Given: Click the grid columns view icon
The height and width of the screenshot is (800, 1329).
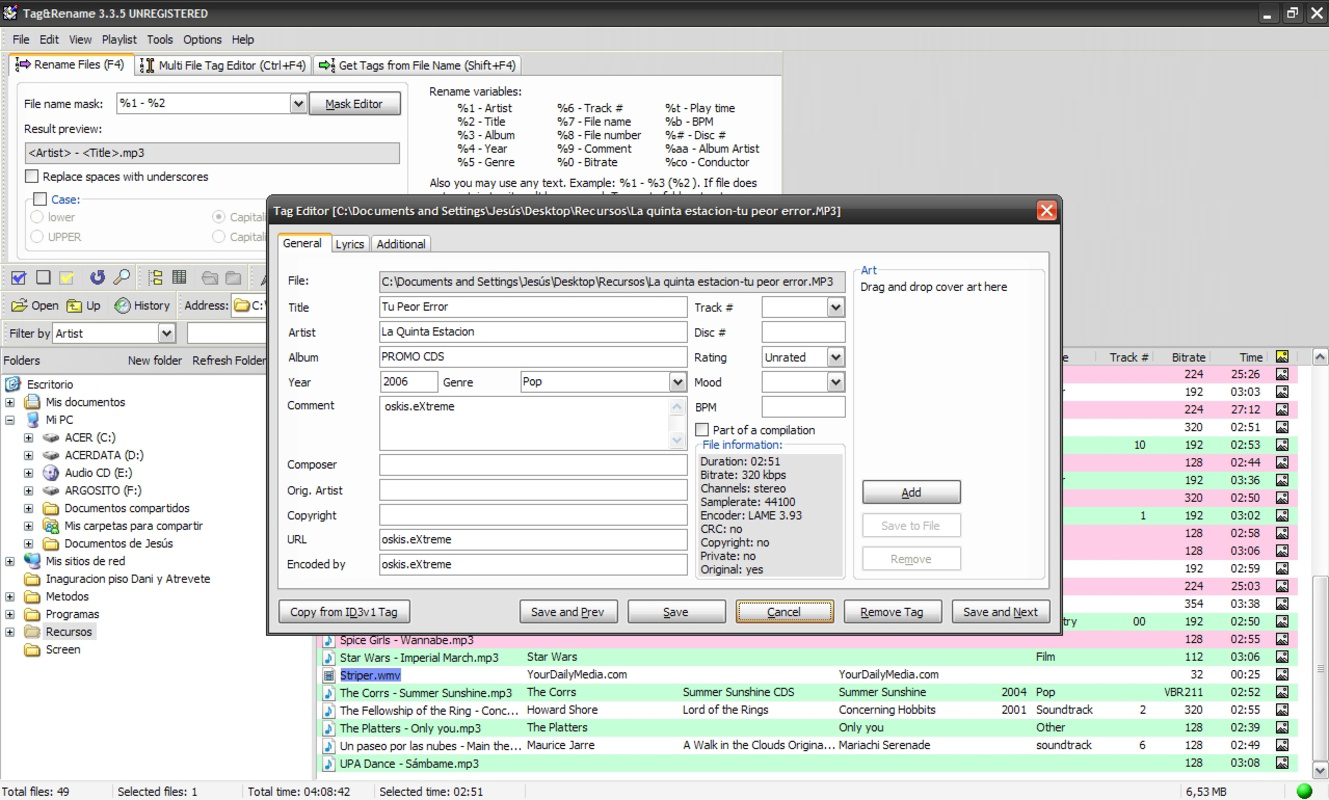Looking at the screenshot, I should coord(179,277).
